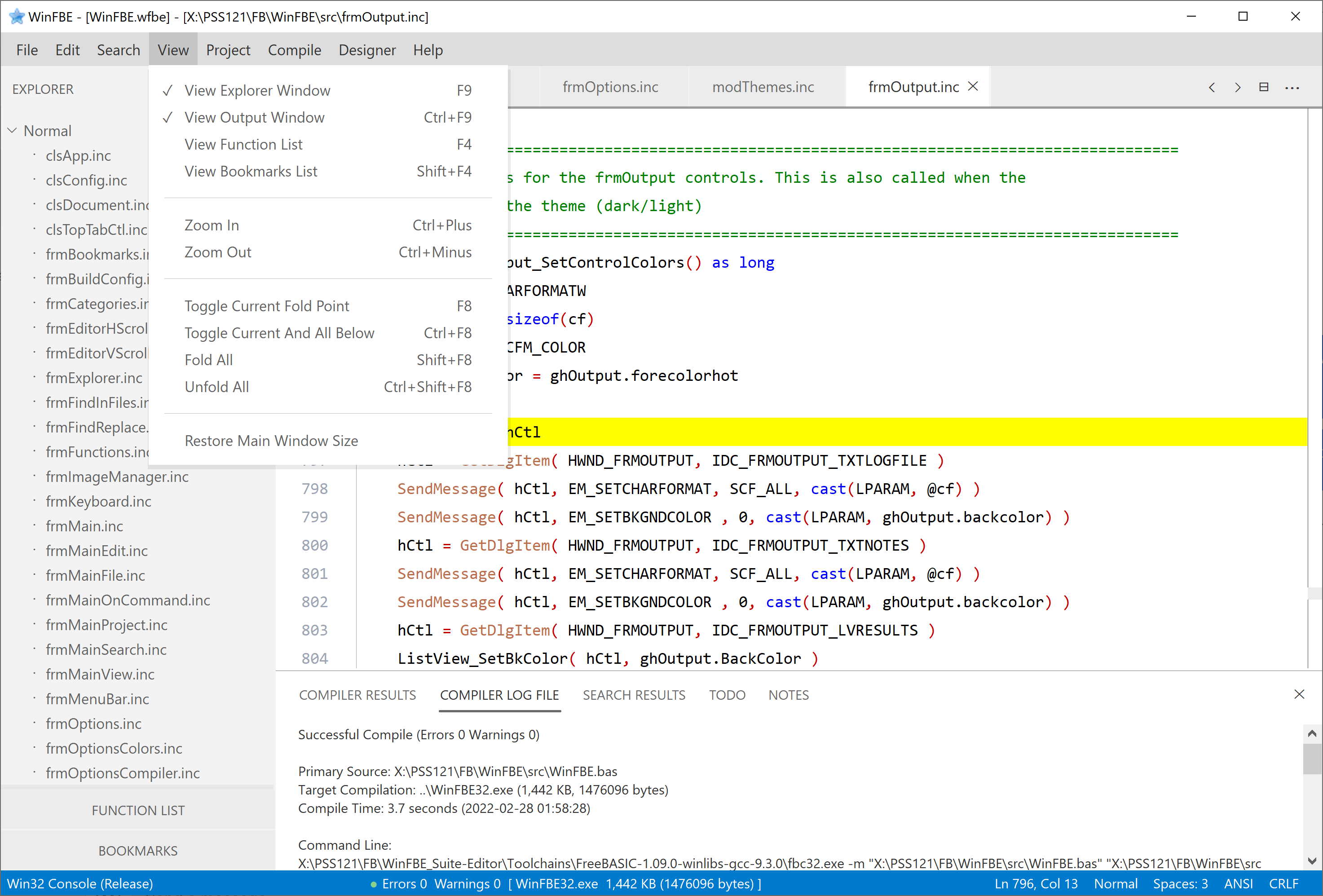Uncheck View Explorer Window
The image size is (1323, 896).
257,90
